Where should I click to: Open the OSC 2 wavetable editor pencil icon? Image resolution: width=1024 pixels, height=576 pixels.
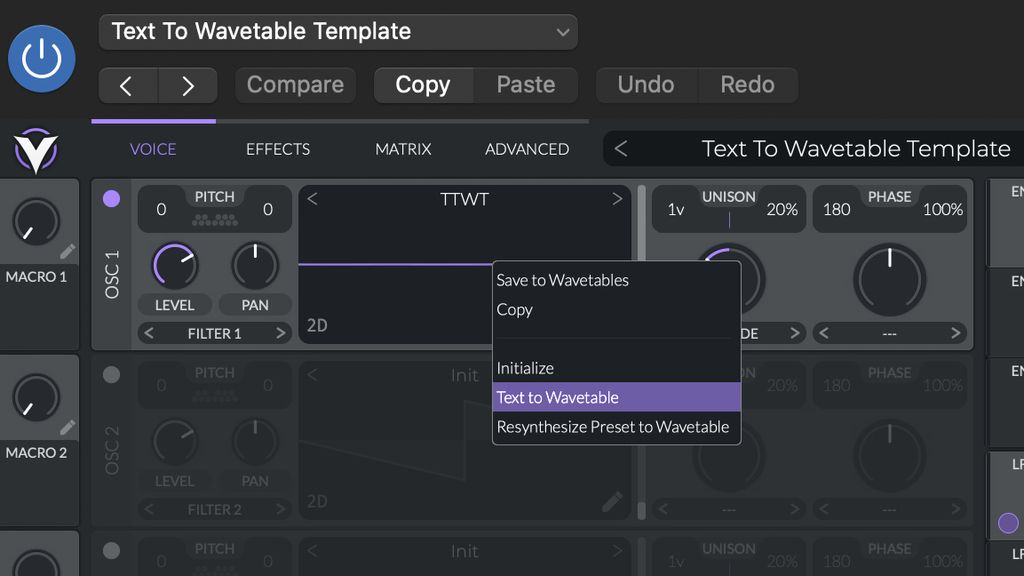pos(612,503)
